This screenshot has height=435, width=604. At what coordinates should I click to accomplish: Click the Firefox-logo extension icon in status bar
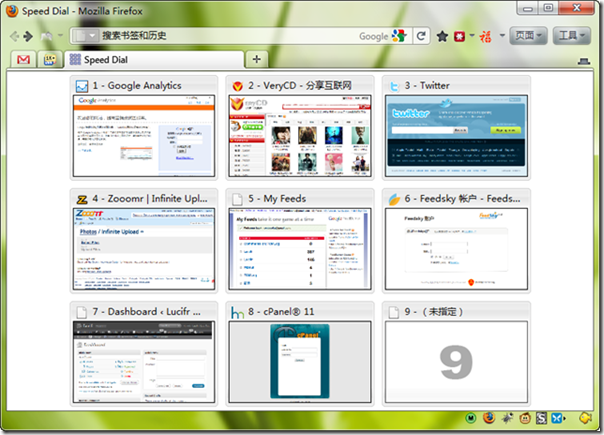click(x=489, y=418)
